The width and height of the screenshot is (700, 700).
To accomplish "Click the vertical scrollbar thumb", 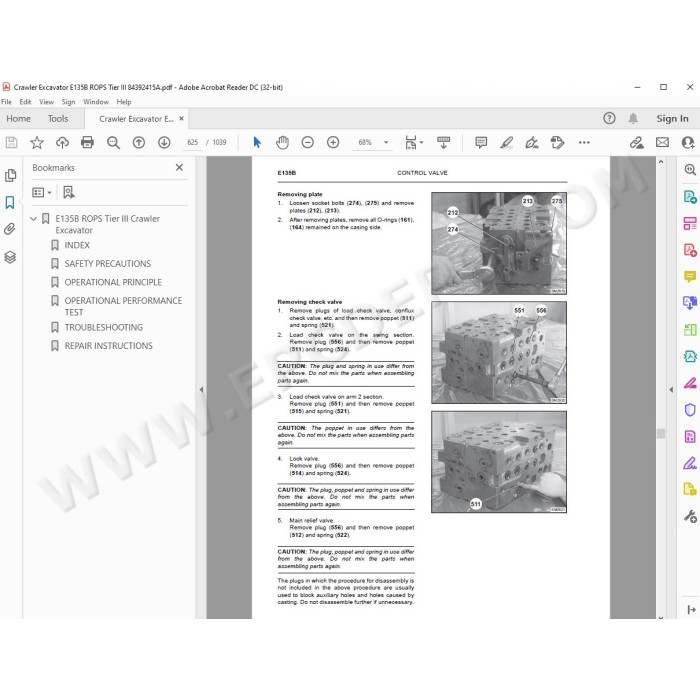I will (x=661, y=433).
